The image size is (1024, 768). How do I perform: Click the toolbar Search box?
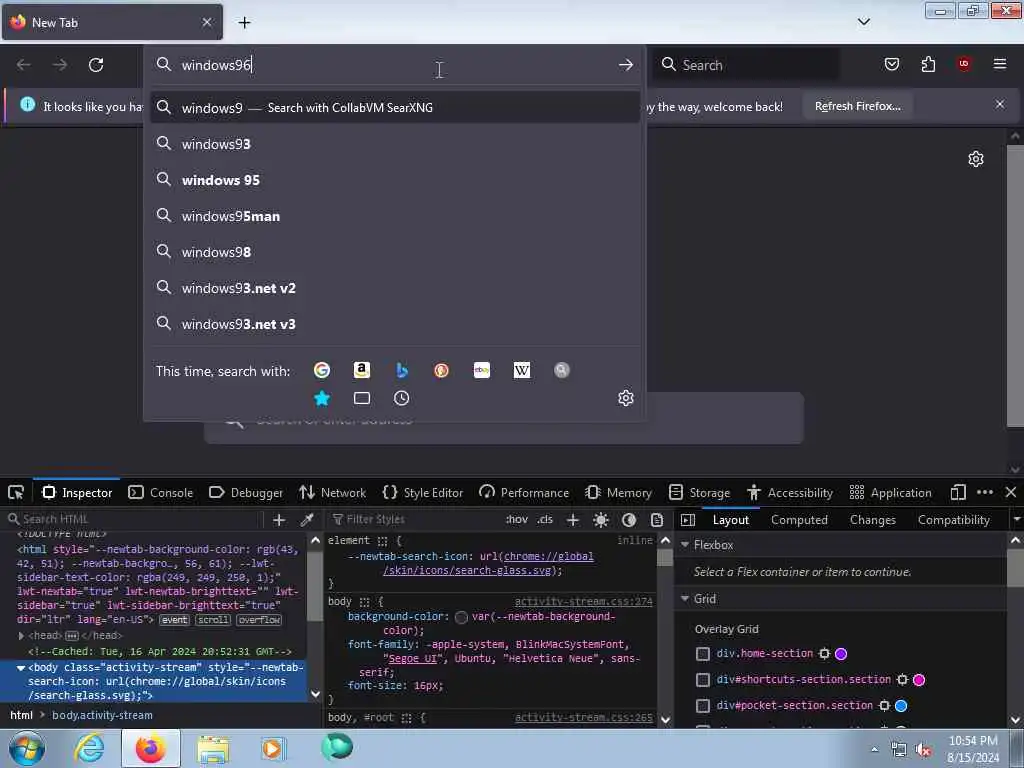click(746, 65)
